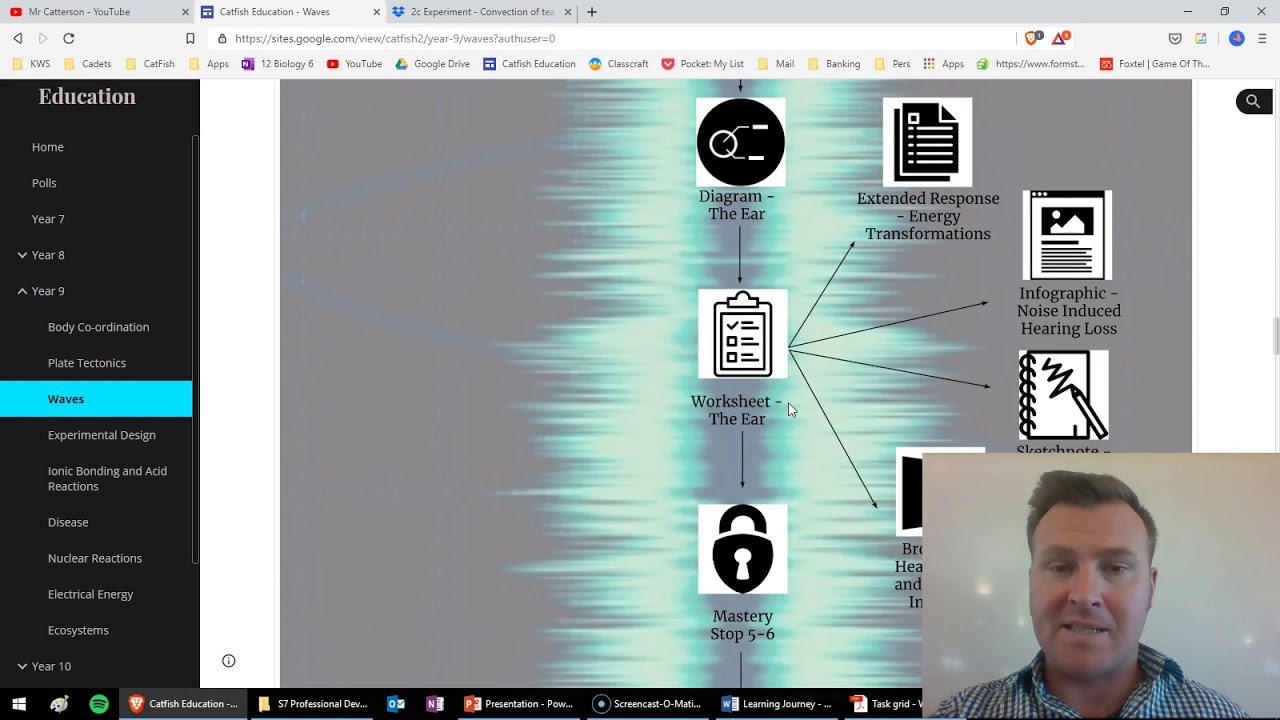Open the Pocket: My List bookmark
Viewport: 1280px width, 720px height.
pyautogui.click(x=702, y=64)
